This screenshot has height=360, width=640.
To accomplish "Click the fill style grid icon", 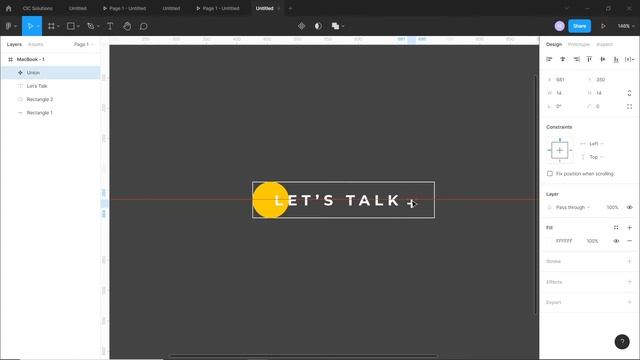I will 616,228.
